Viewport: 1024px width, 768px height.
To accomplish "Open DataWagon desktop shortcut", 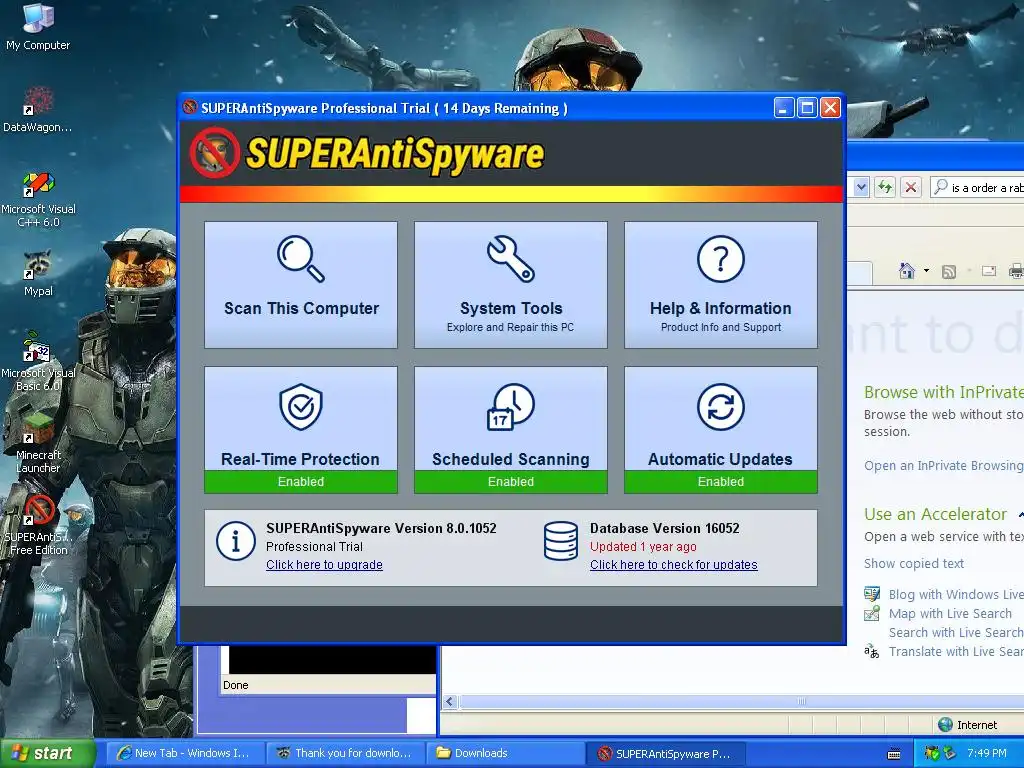I will click(x=37, y=109).
